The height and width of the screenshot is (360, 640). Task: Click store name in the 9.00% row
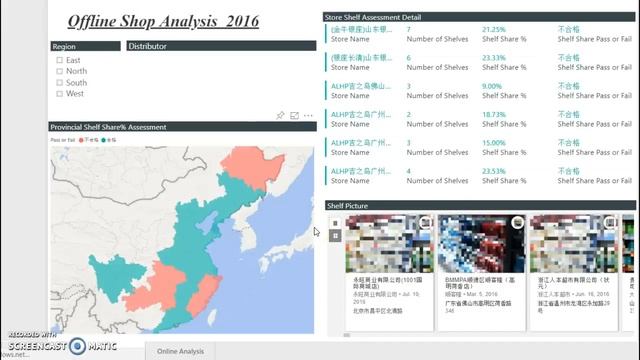(x=361, y=86)
